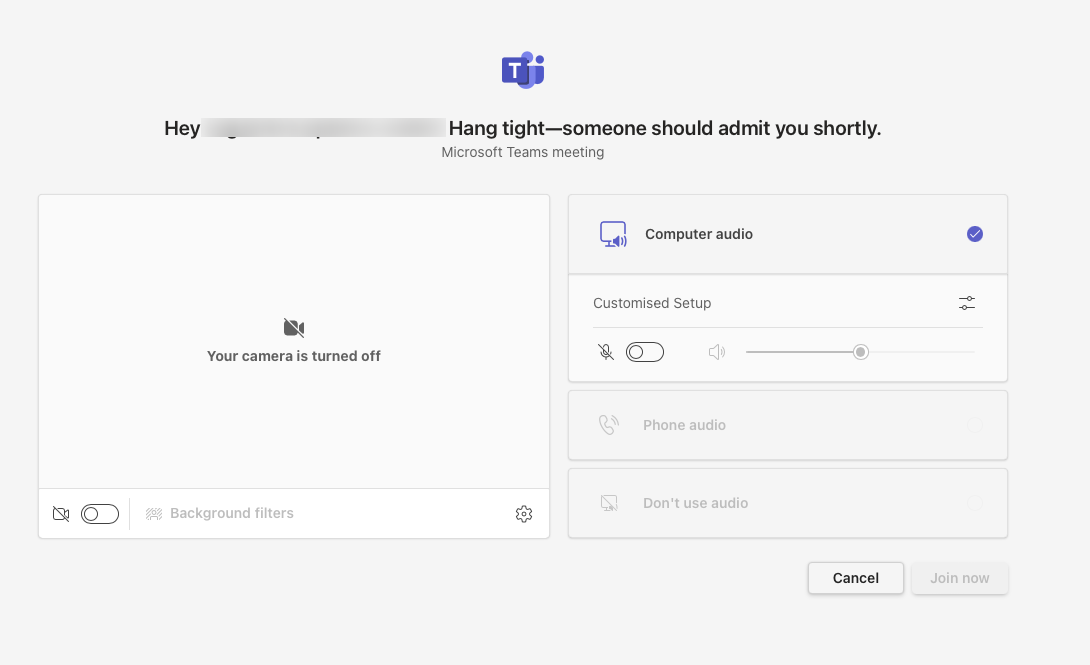Turn on the microphone toggle switch

(x=644, y=352)
